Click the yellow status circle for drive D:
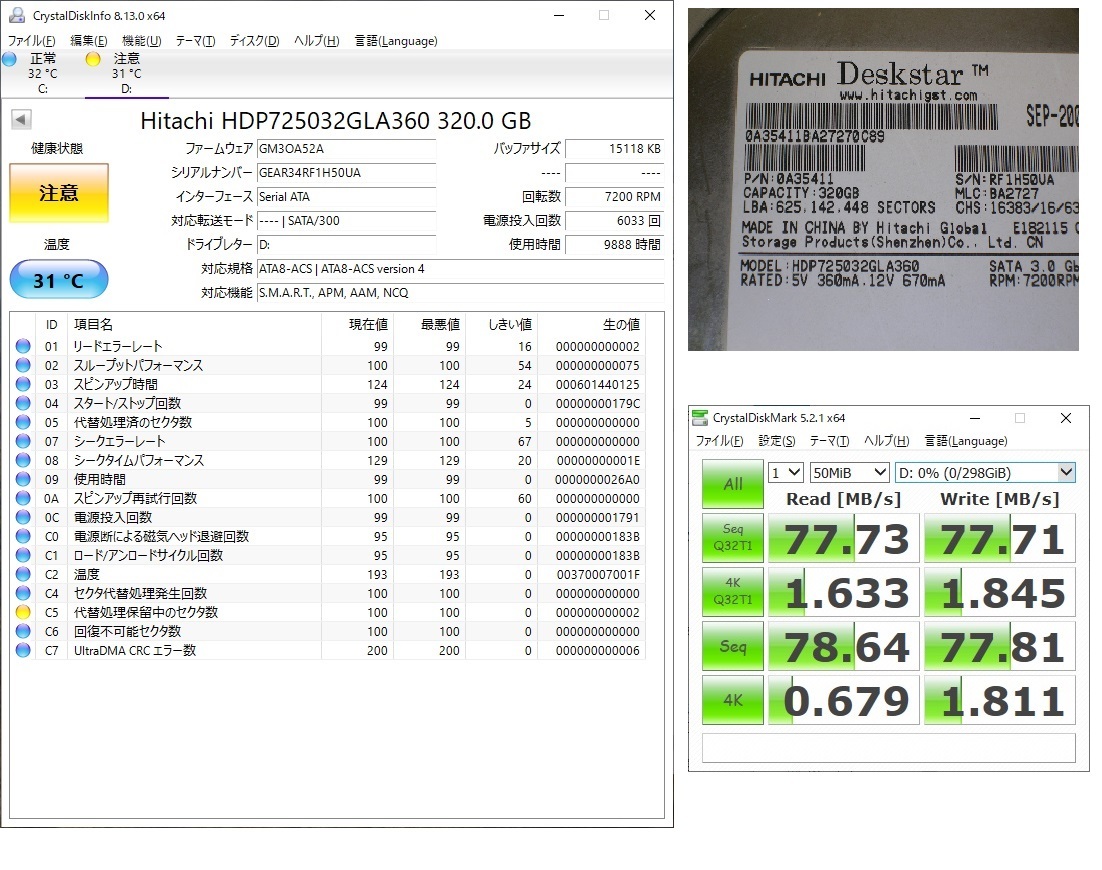1102x870 pixels. (93, 59)
